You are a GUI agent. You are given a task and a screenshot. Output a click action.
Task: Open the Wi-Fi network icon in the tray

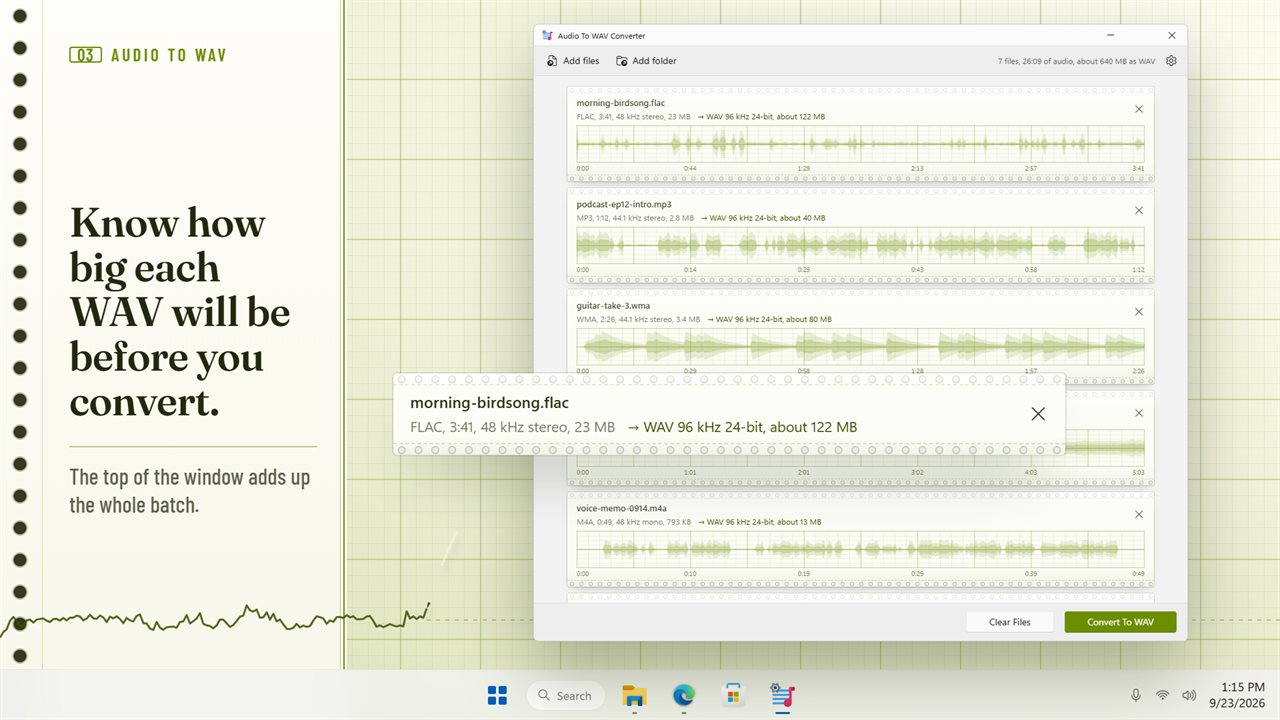(1162, 695)
